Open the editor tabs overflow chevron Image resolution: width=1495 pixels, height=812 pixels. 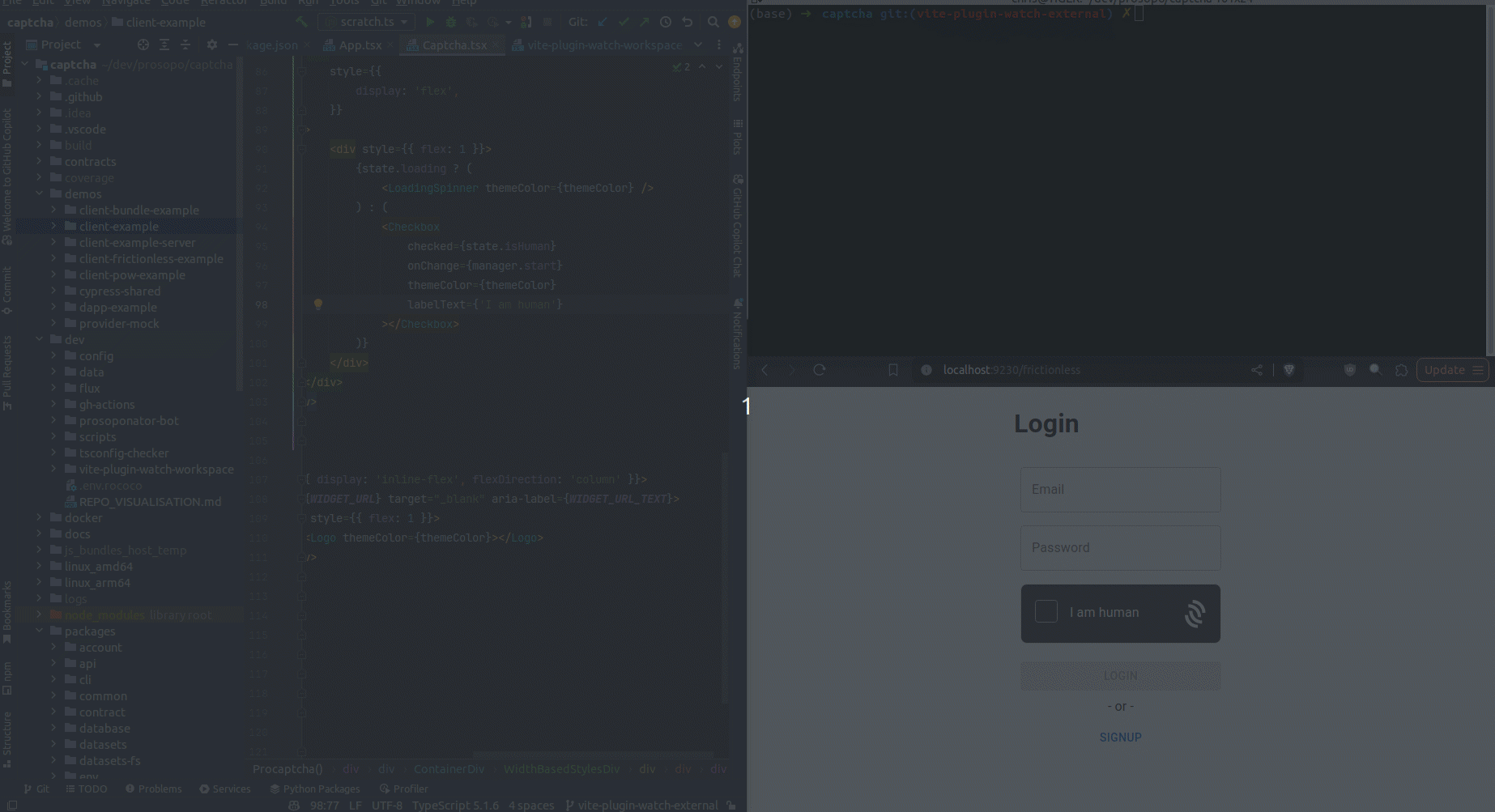[698, 45]
